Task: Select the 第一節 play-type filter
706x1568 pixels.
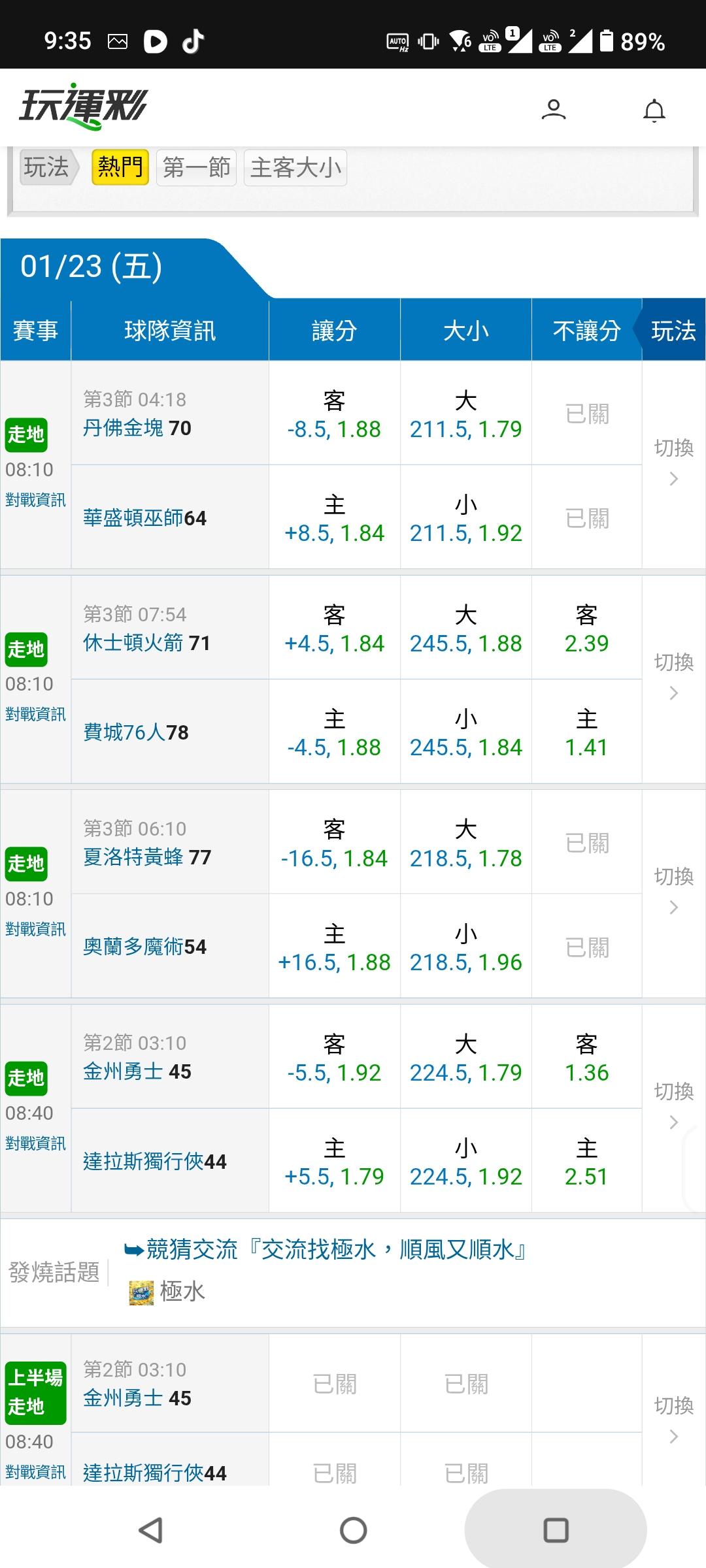Action: tap(196, 168)
